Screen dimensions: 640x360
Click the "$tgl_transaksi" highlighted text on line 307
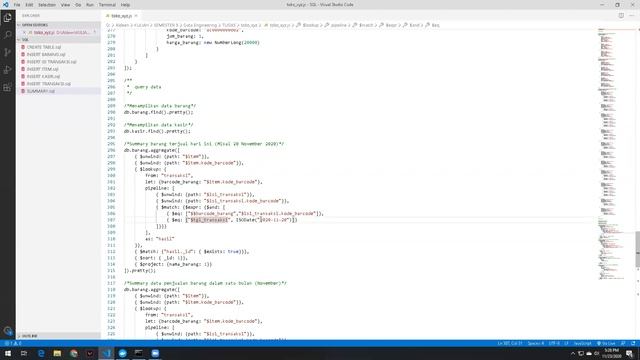tap(209, 220)
